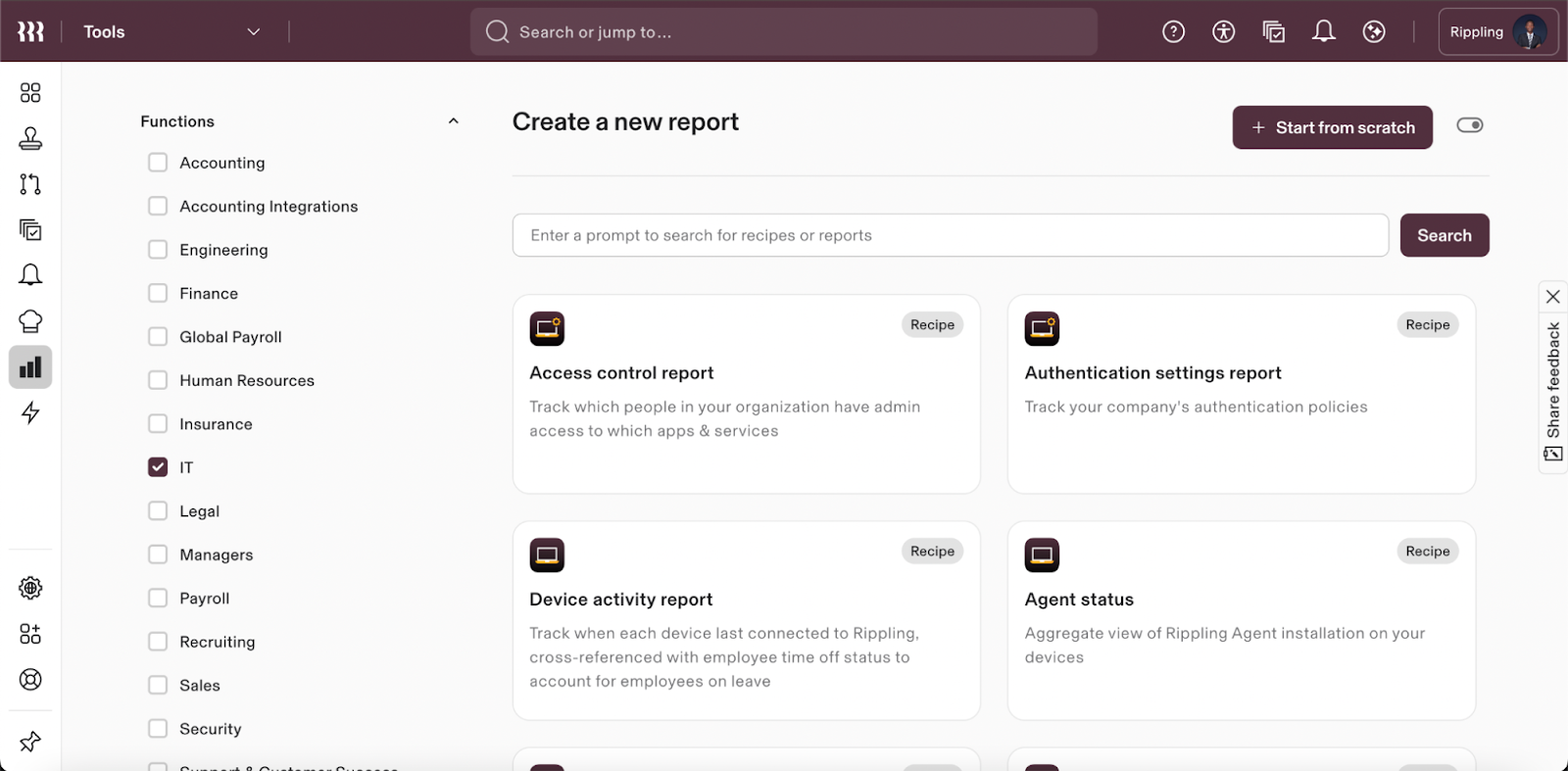Screen dimensions: 1568x771
Task: Click the Access control report app icon
Action: [547, 329]
